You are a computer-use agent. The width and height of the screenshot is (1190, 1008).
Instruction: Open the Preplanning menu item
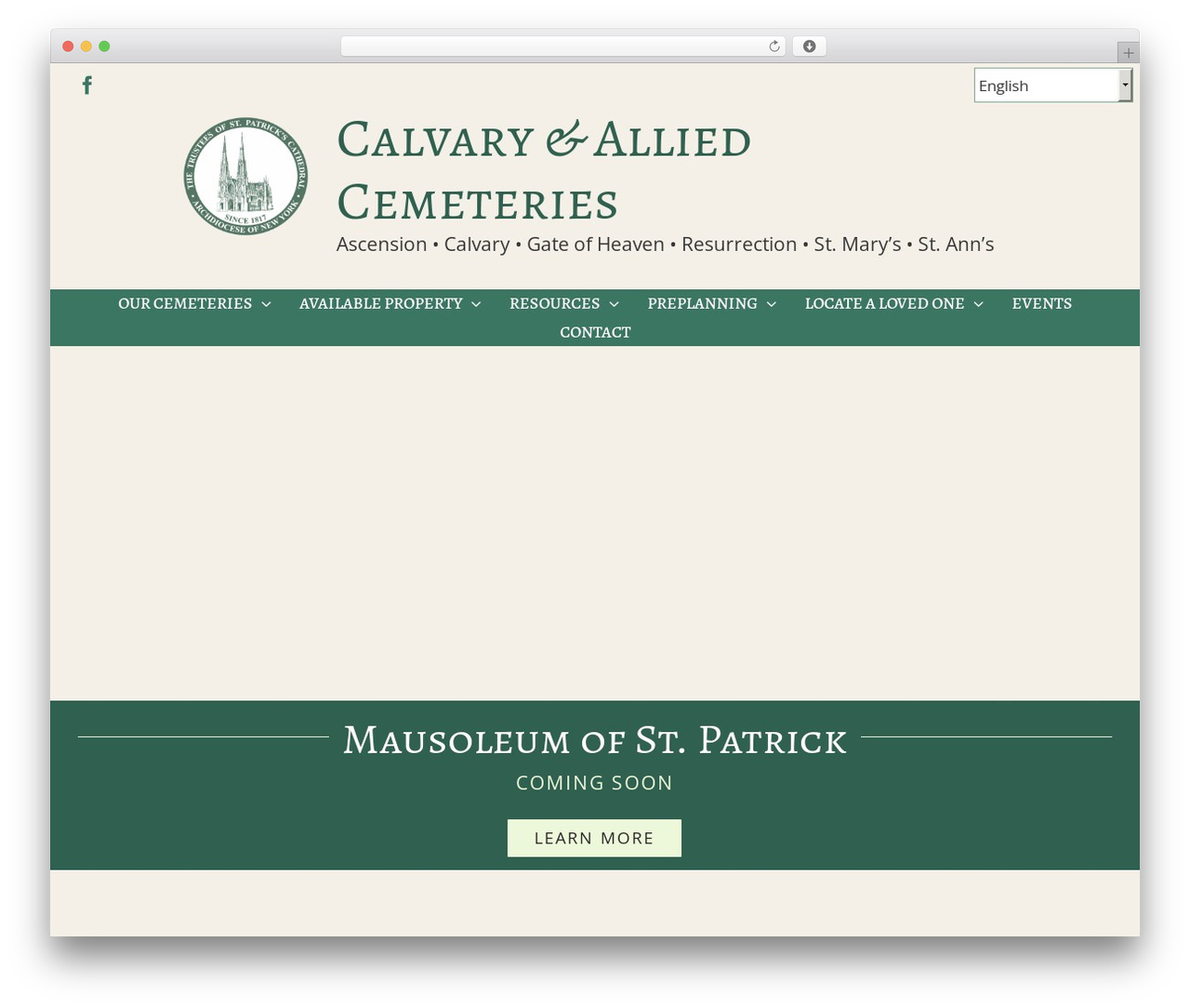tap(703, 304)
